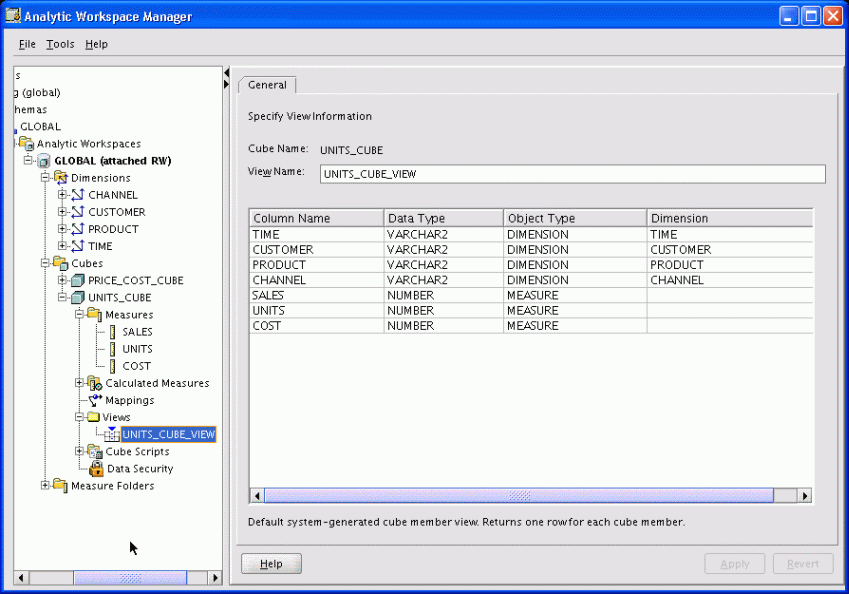The height and width of the screenshot is (594, 849).
Task: Click the Calculated Measures folder icon
Action: (94, 383)
